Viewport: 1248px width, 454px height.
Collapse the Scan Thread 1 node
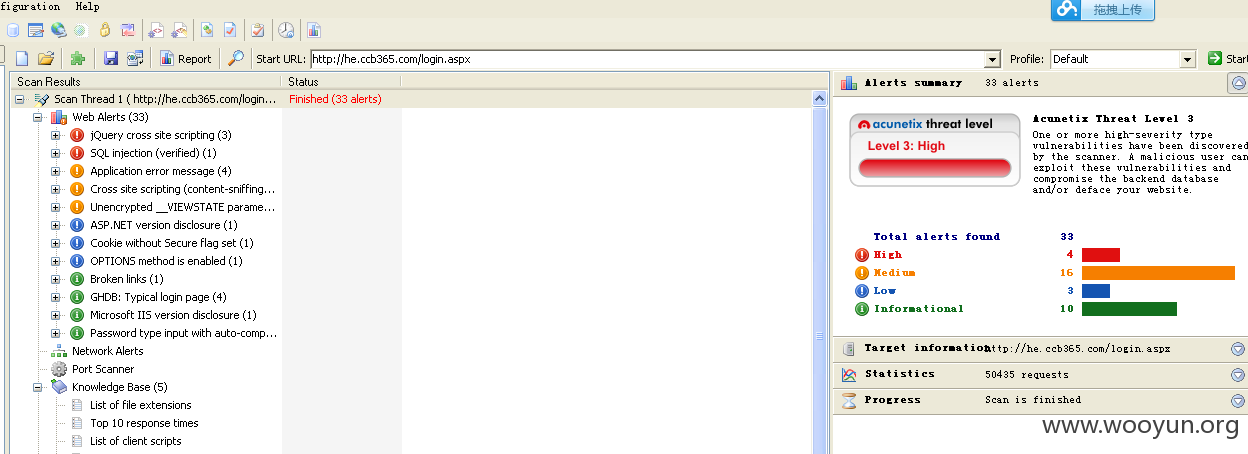point(20,99)
